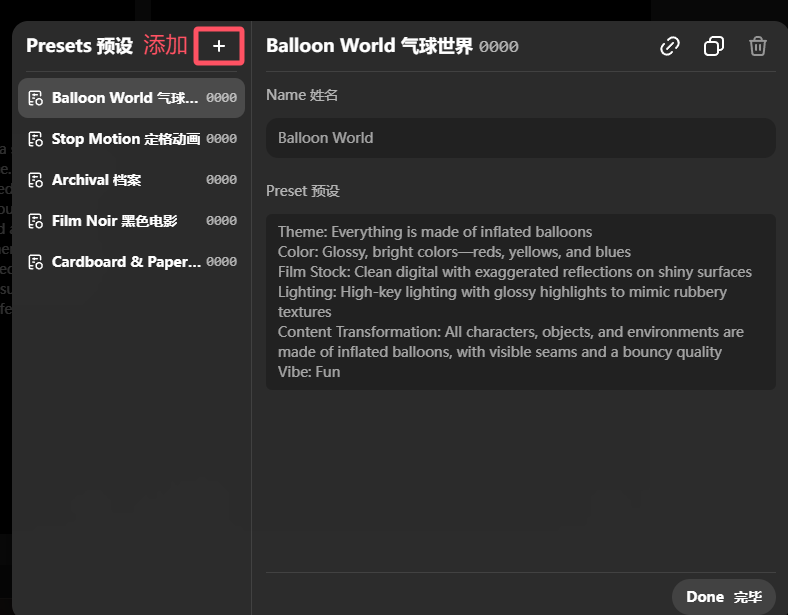Click the Done button

[724, 596]
